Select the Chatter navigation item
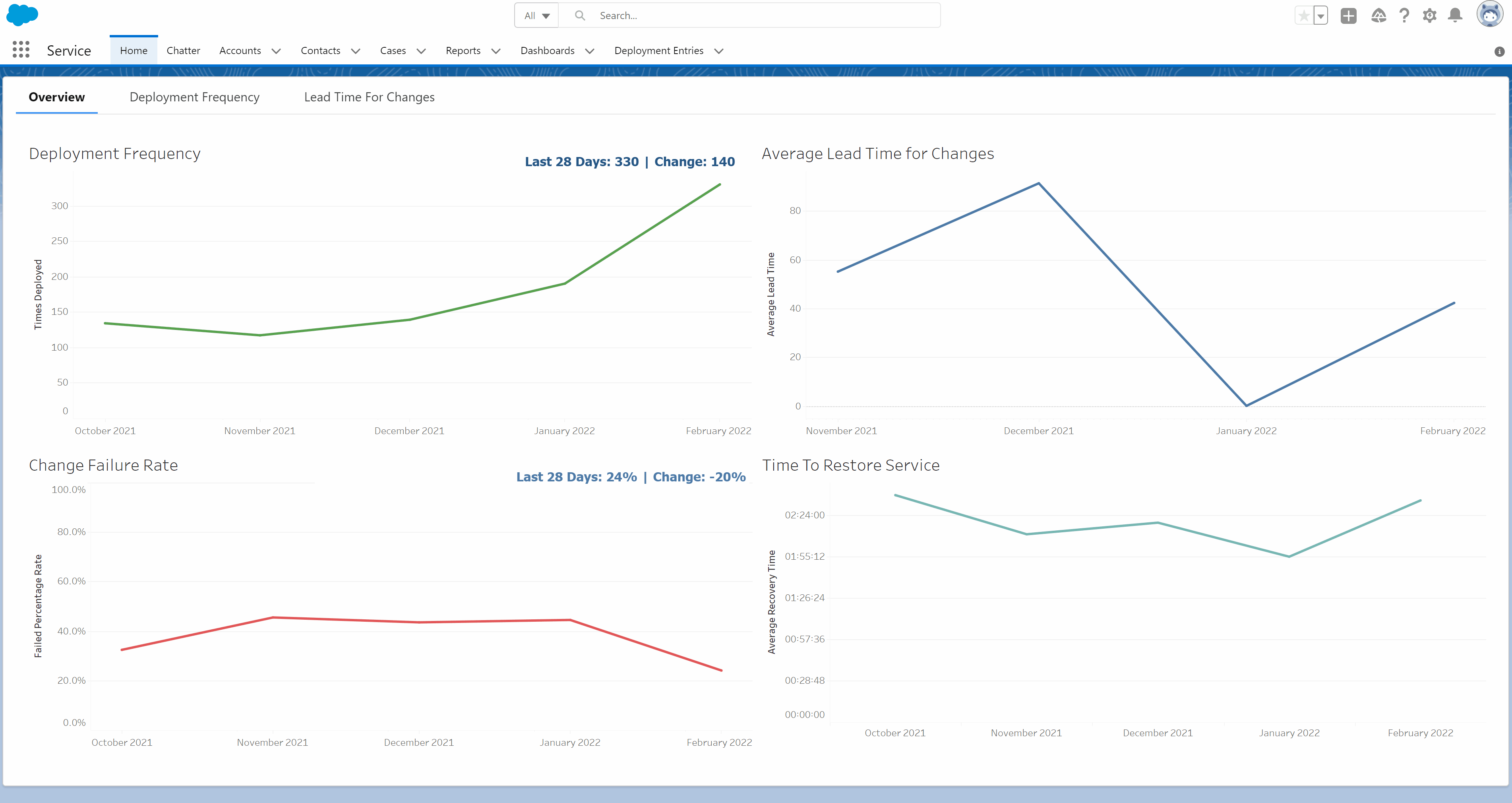1512x803 pixels. pyautogui.click(x=183, y=50)
